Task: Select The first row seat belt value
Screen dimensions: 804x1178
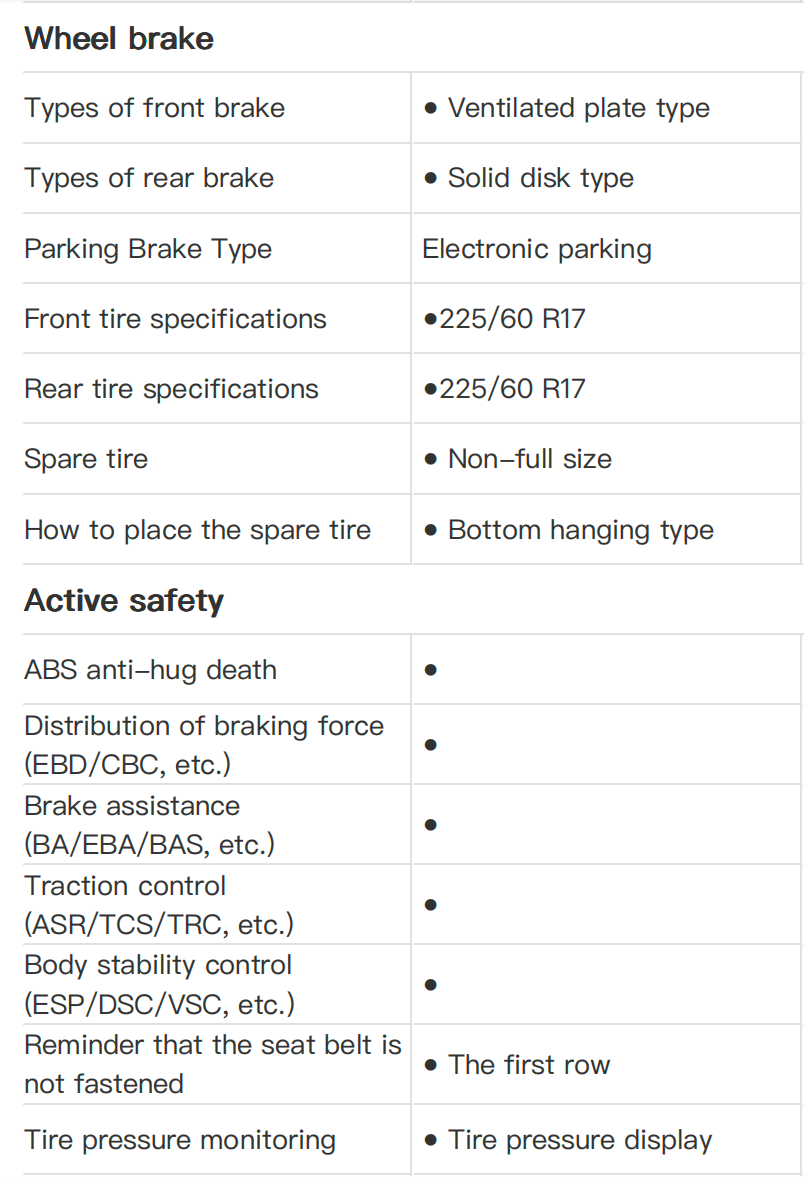Action: click(x=529, y=1065)
